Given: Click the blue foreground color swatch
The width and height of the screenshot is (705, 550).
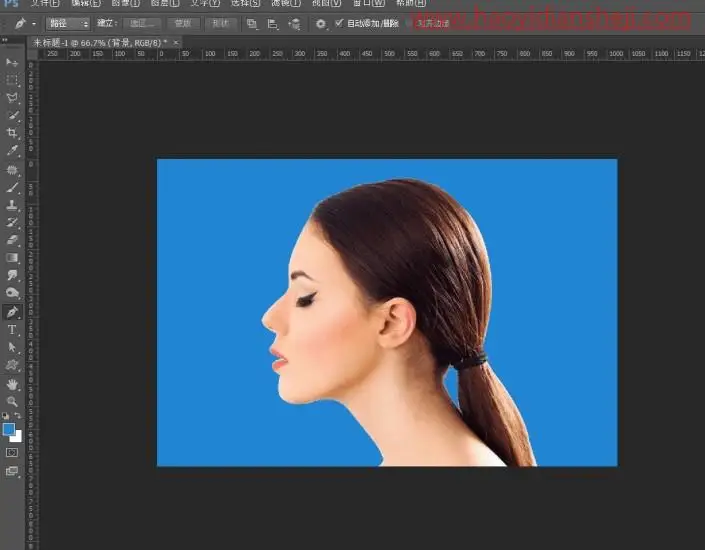Looking at the screenshot, I should tap(8, 429).
